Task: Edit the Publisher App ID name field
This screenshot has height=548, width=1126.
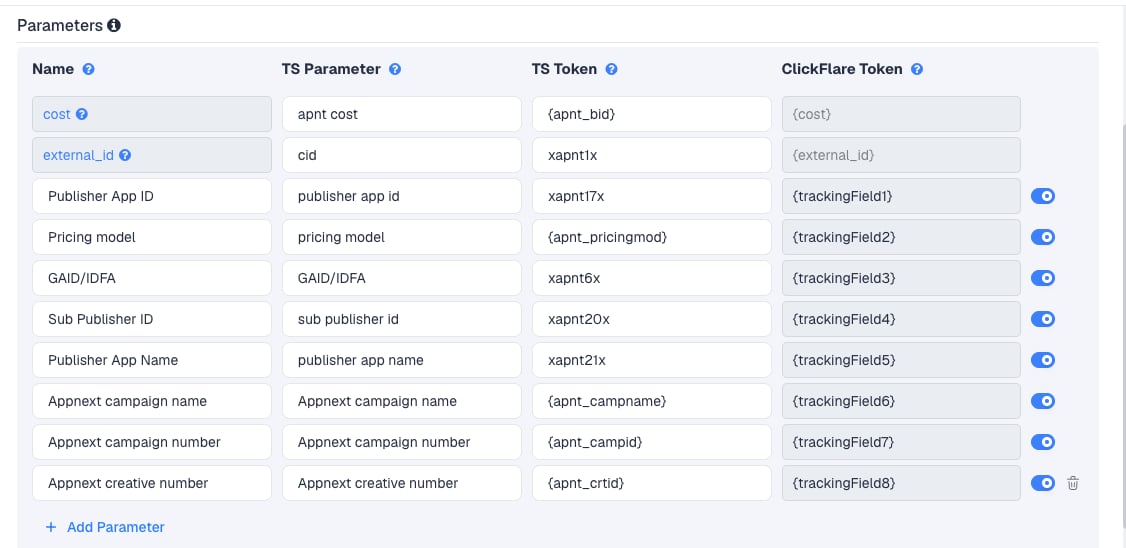Action: pos(152,196)
